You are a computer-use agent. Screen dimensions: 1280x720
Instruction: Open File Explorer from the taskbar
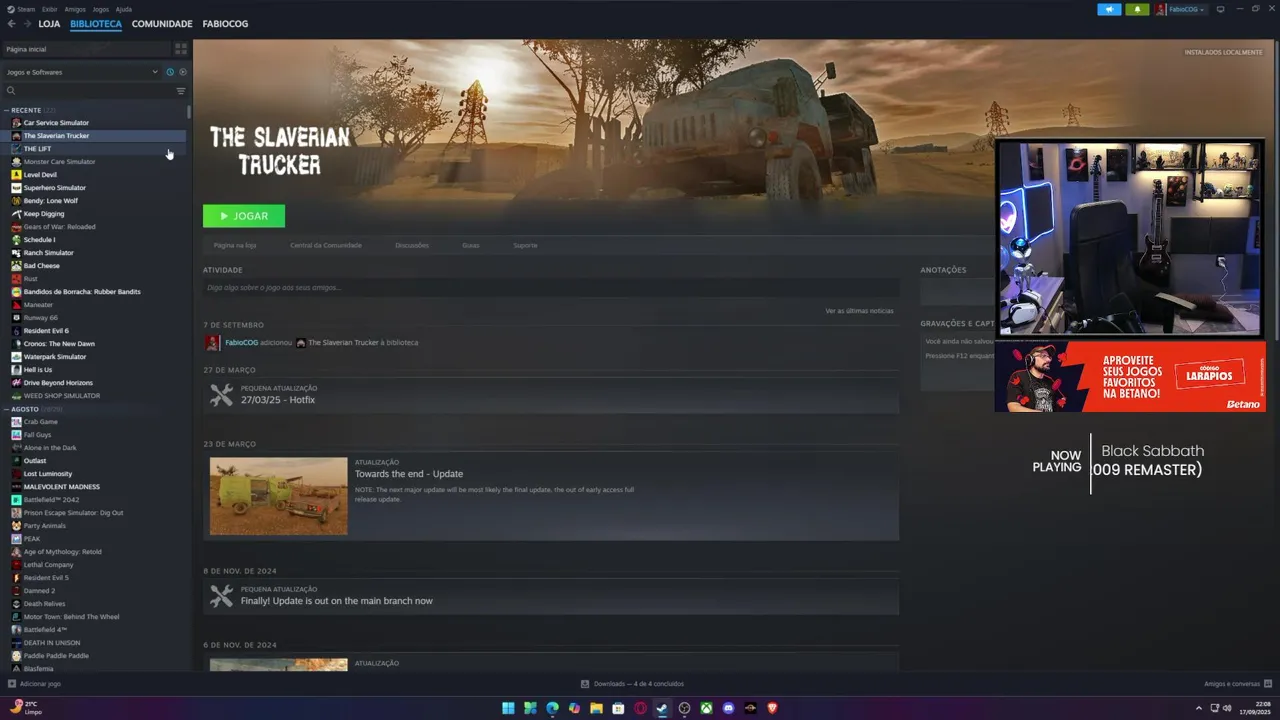click(596, 708)
